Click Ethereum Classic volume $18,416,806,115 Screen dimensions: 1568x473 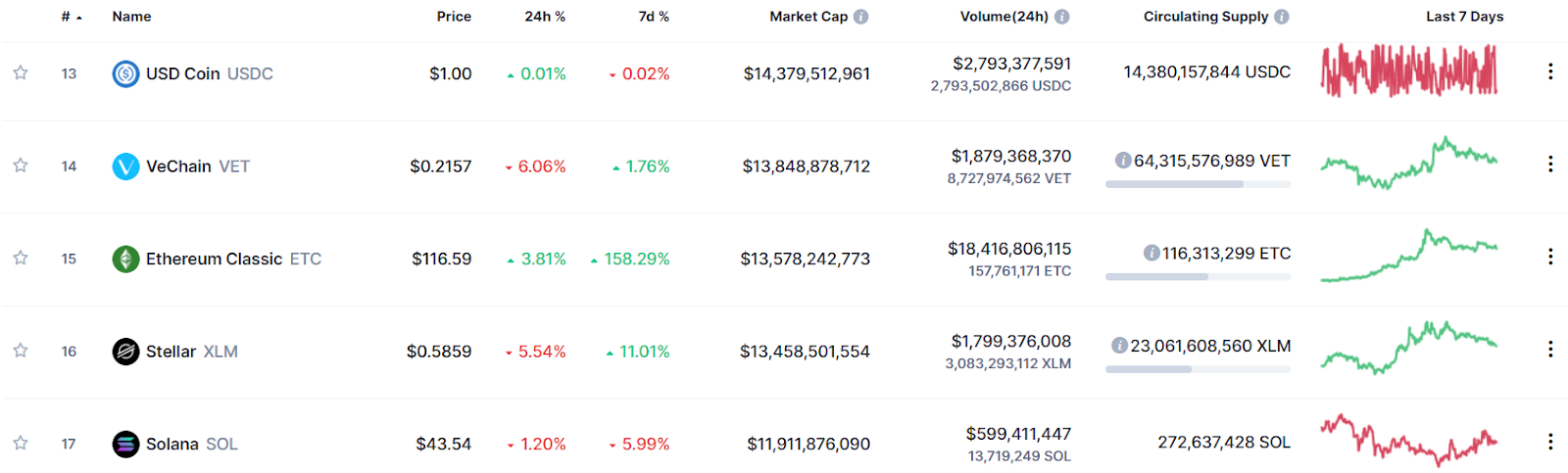point(1009,249)
